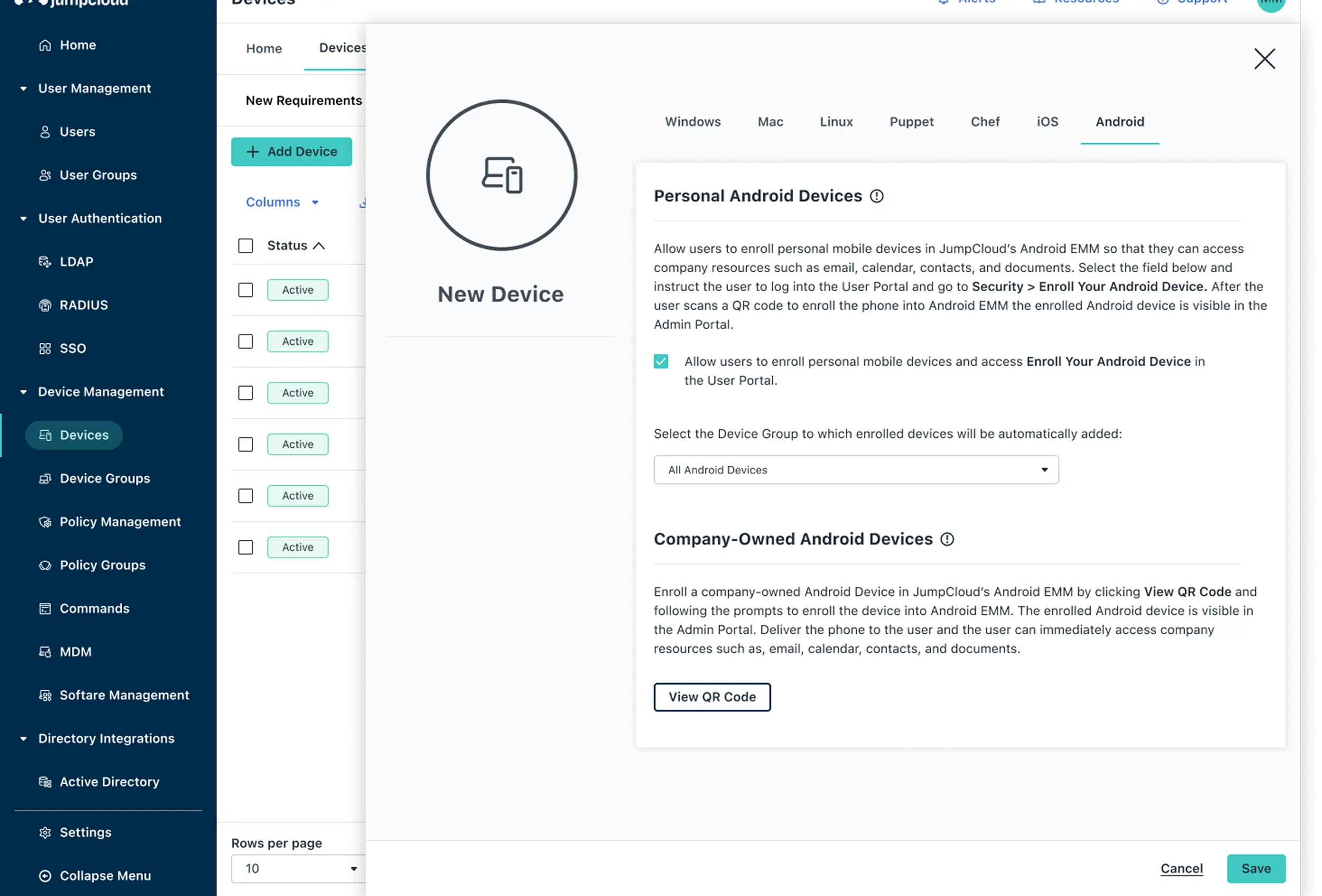Image resolution: width=1322 pixels, height=896 pixels.
Task: Switch to the iOS tab
Action: point(1047,122)
